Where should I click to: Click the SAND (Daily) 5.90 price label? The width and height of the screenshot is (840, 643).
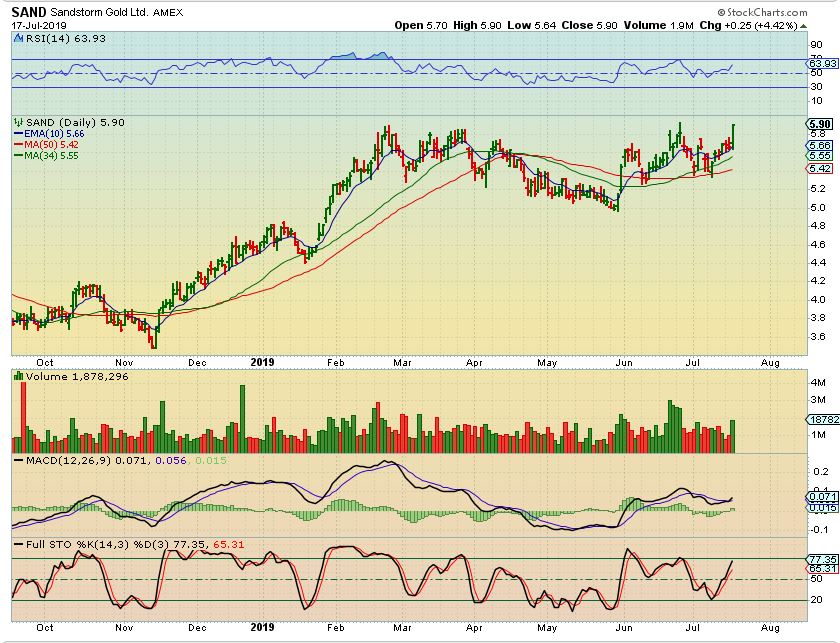tap(75, 123)
